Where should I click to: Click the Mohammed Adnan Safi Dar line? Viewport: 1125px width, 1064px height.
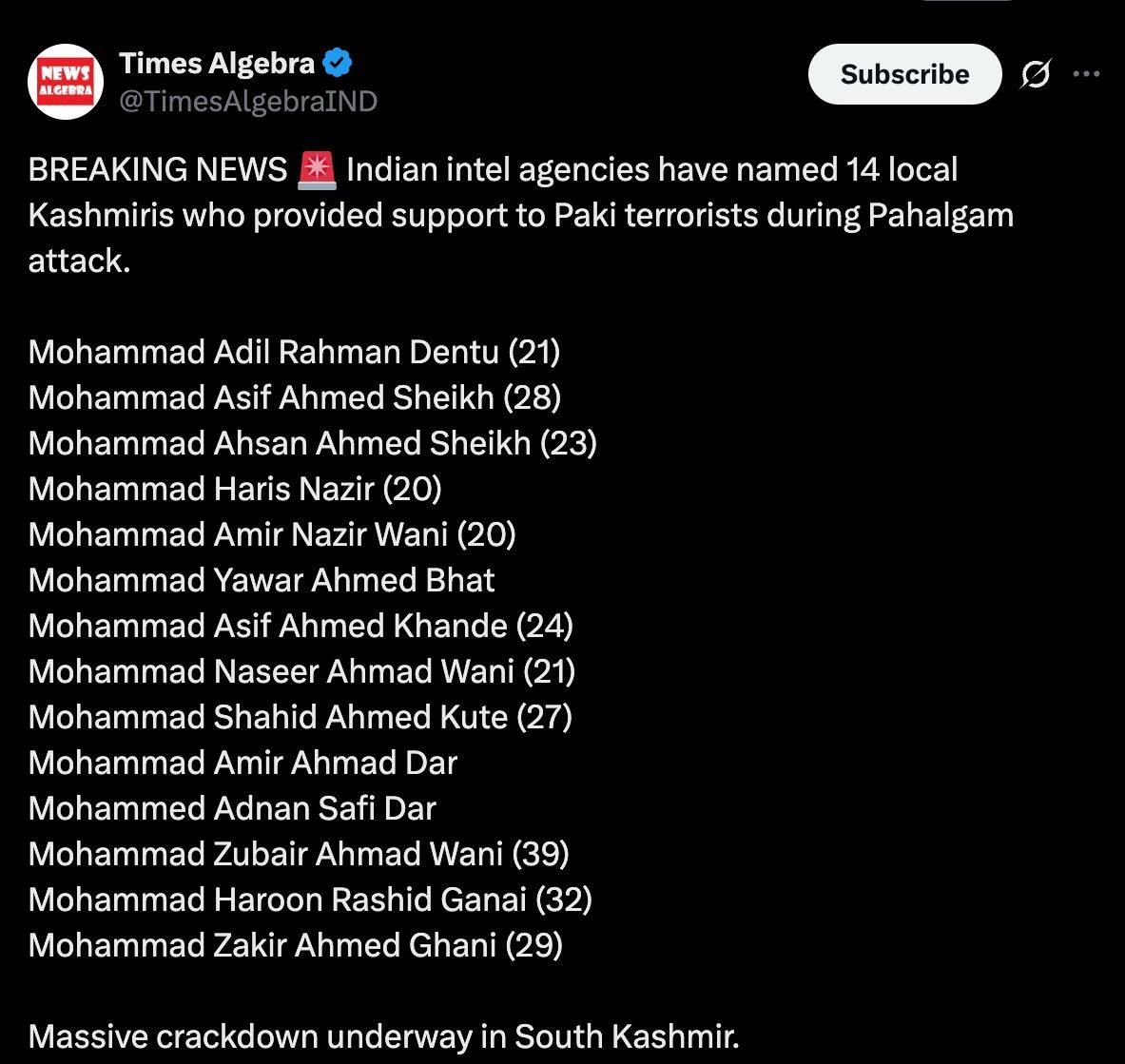(232, 807)
